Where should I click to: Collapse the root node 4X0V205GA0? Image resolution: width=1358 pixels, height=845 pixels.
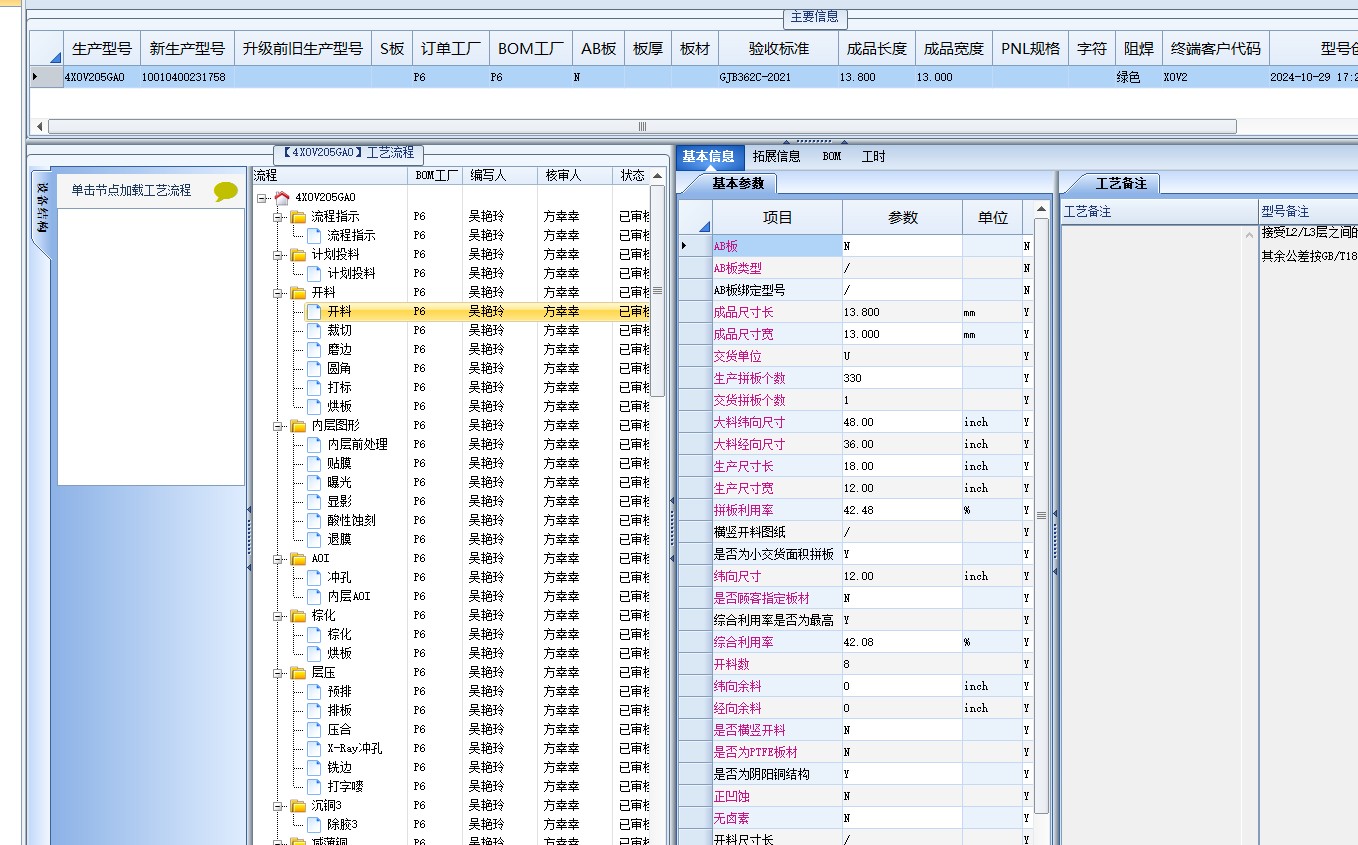(x=262, y=198)
